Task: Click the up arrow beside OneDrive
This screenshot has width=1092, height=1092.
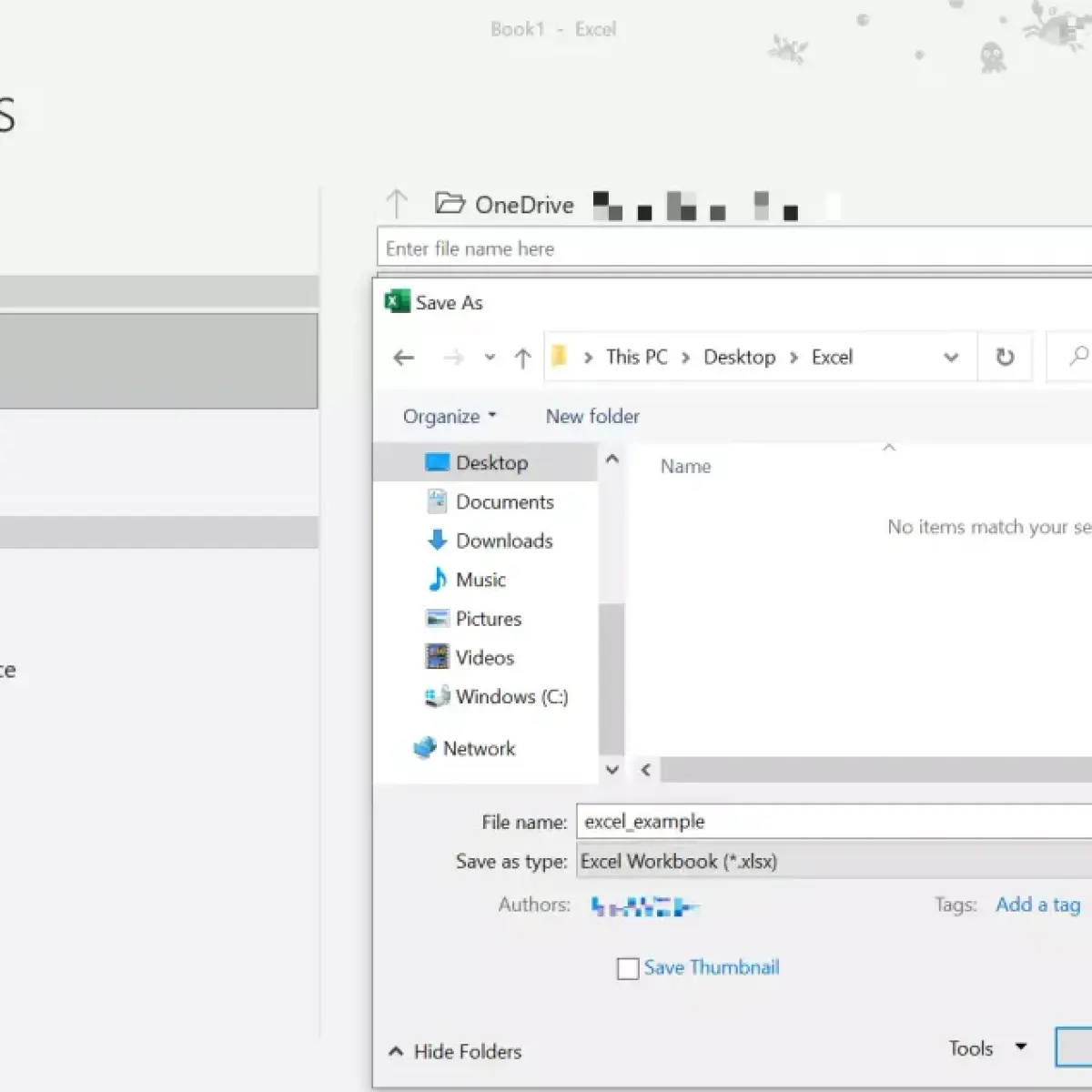Action: (x=396, y=204)
